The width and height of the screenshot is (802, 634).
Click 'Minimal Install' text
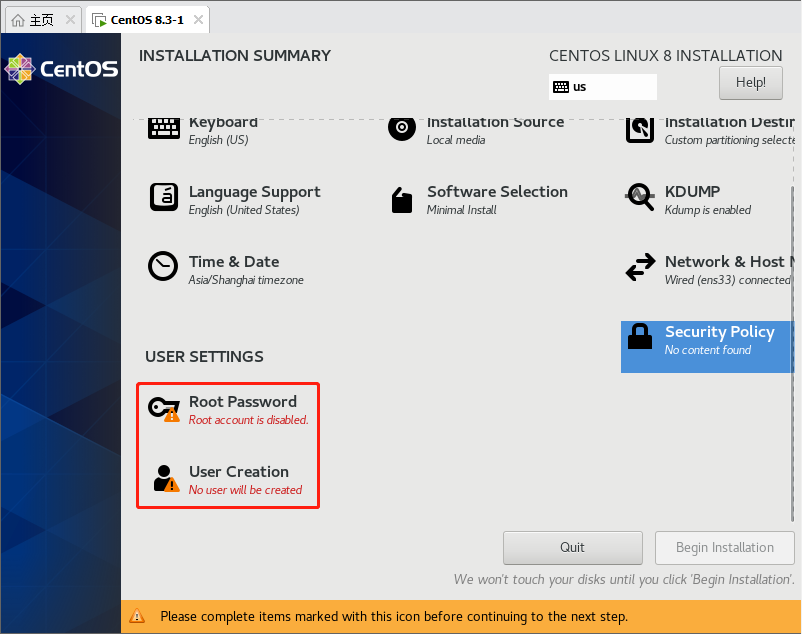tap(462, 210)
